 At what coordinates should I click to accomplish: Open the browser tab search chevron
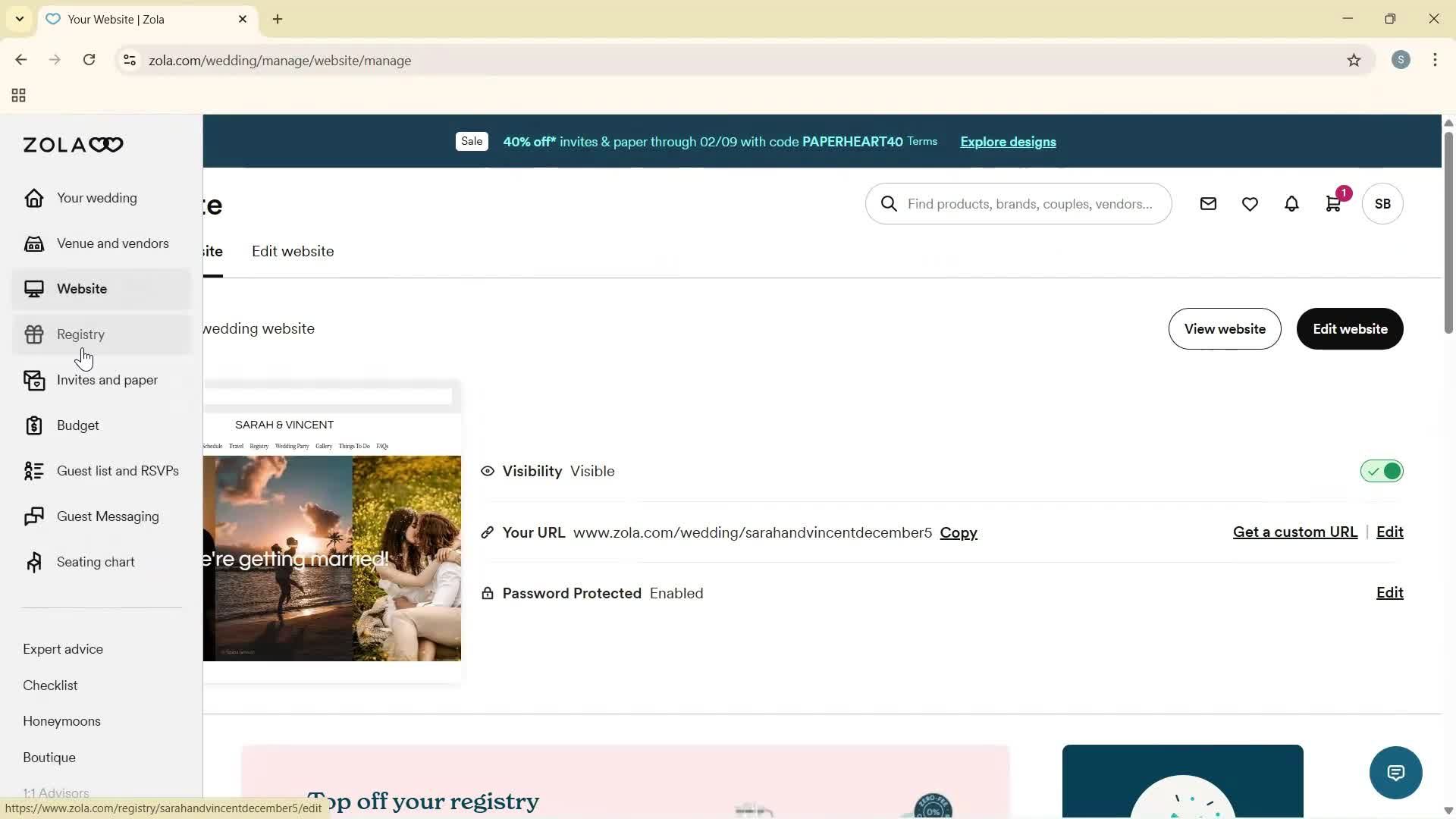click(x=19, y=19)
